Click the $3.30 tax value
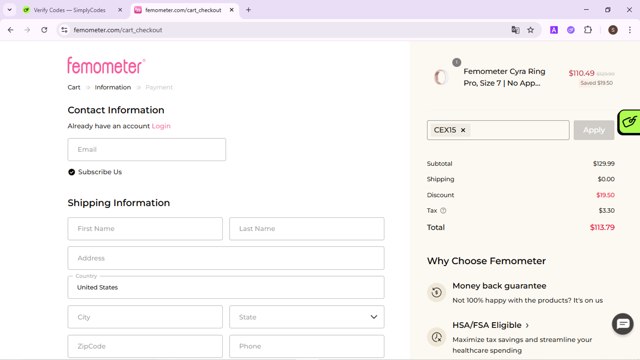The image size is (640, 360). coord(607,211)
